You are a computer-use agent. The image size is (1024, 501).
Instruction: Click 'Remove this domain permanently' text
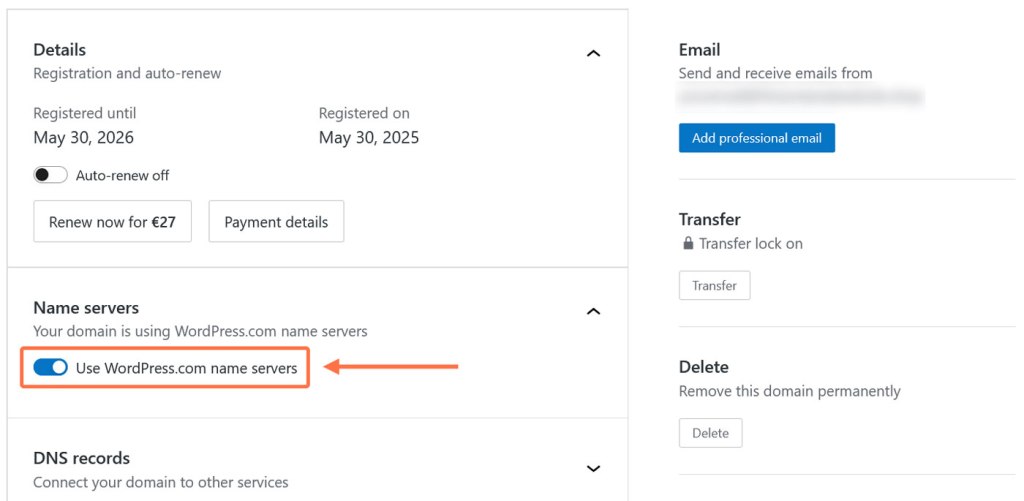coord(790,391)
